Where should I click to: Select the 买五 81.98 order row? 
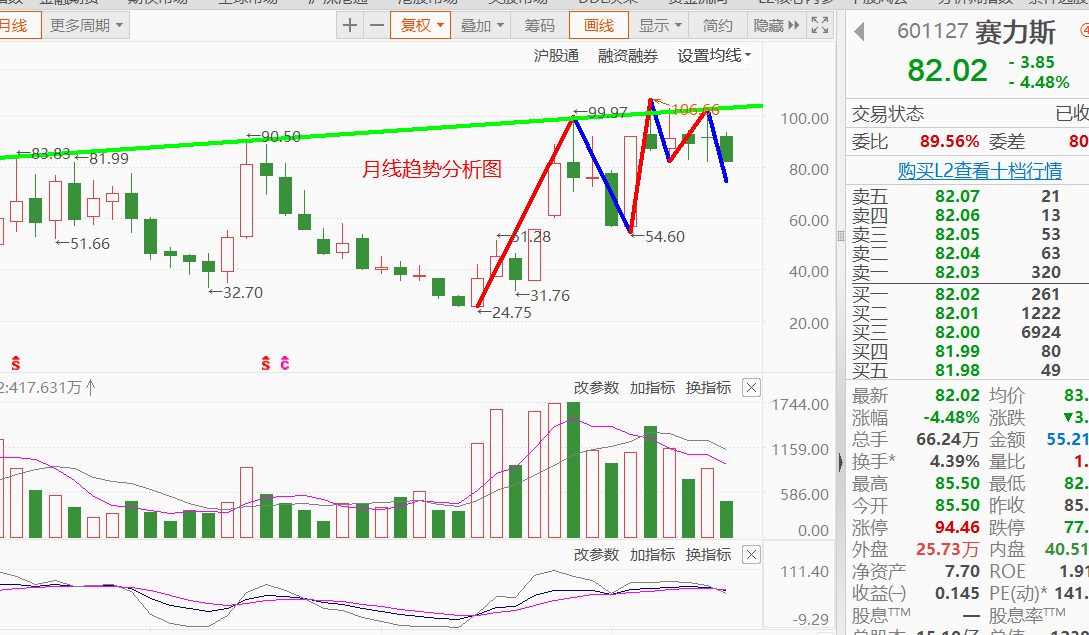tap(967, 370)
